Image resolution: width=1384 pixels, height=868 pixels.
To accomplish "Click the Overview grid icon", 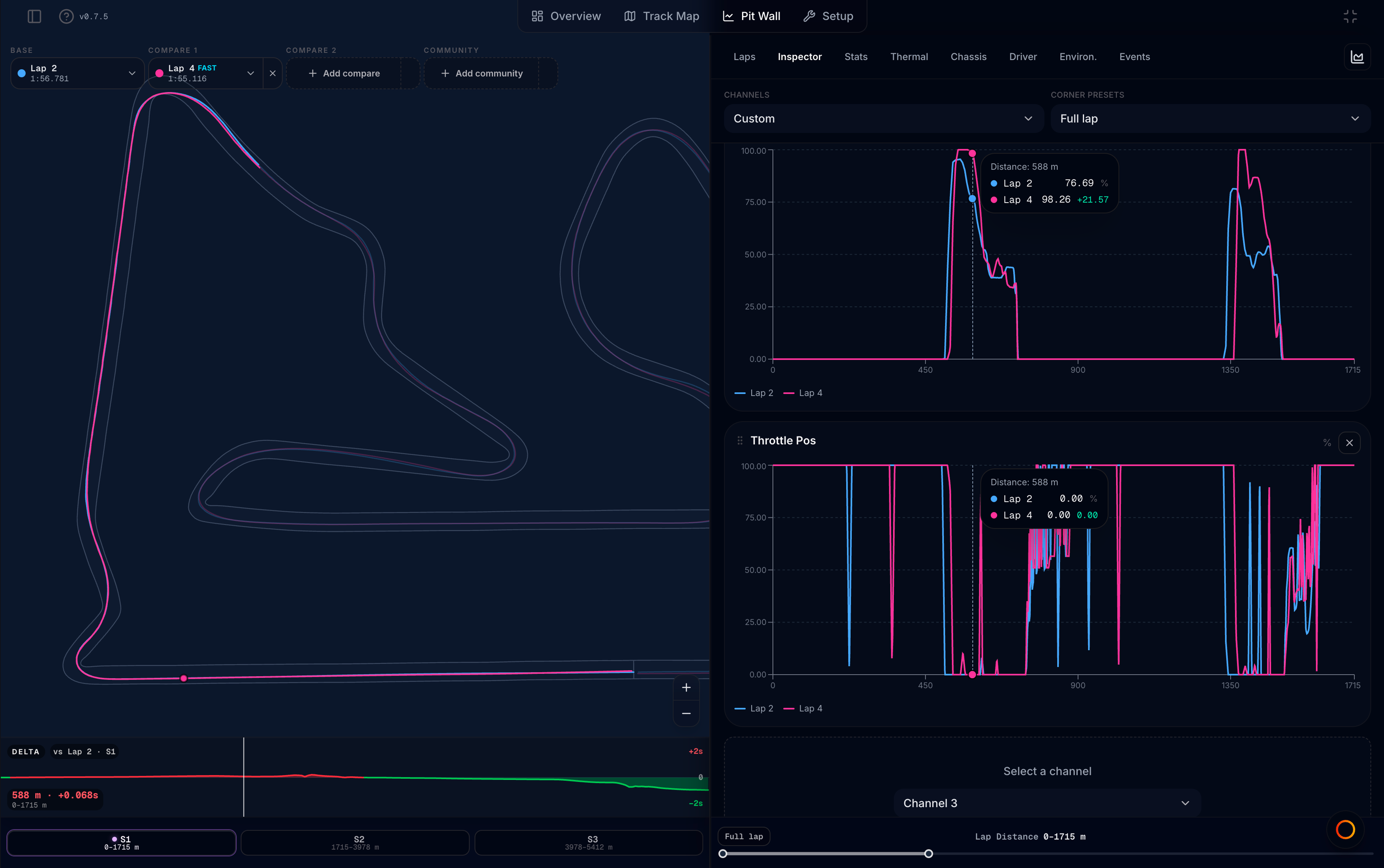I will coord(537,16).
